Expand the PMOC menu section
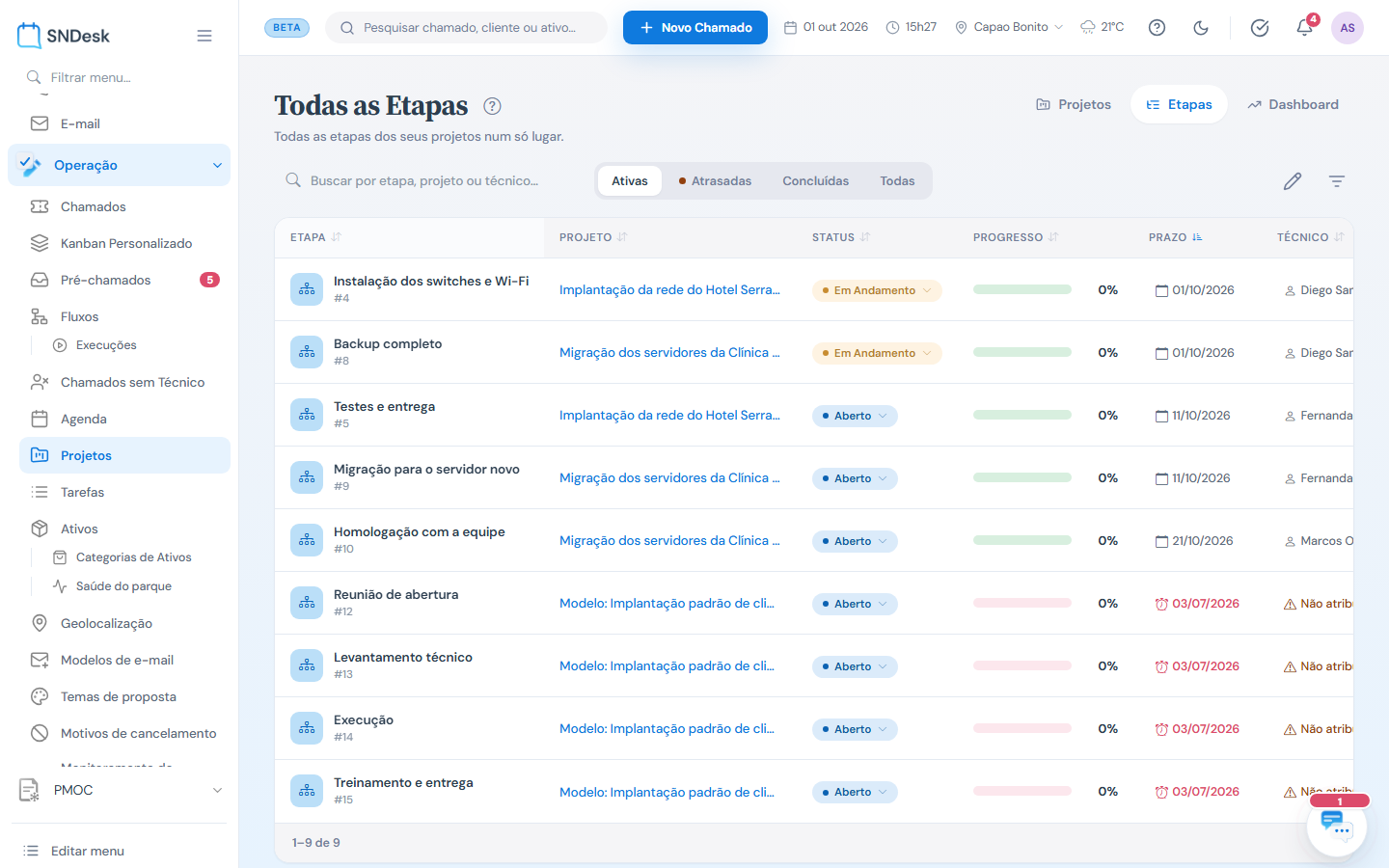The image size is (1389, 868). (x=119, y=790)
